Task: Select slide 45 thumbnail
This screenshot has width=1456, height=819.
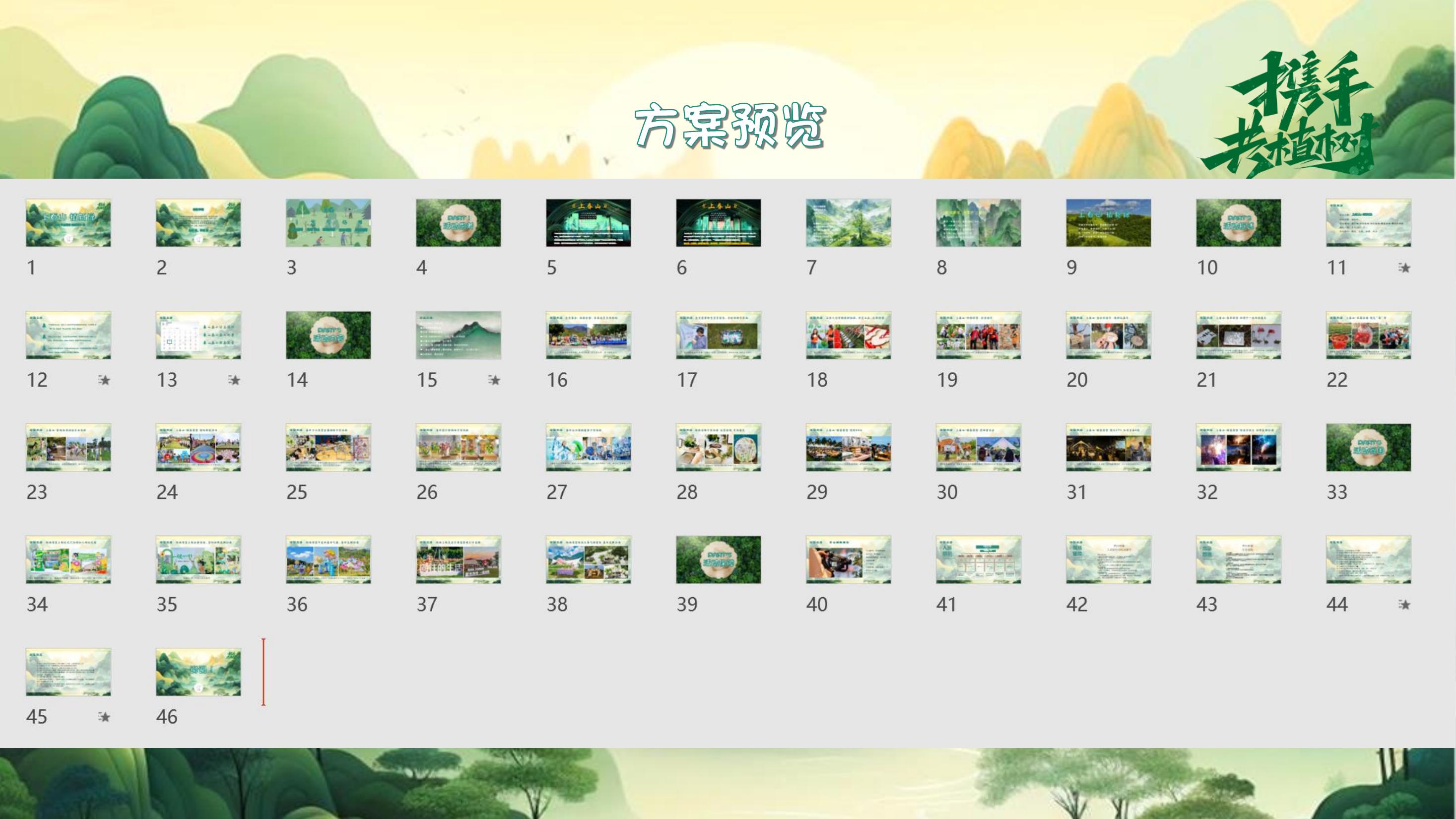Action: tap(68, 672)
